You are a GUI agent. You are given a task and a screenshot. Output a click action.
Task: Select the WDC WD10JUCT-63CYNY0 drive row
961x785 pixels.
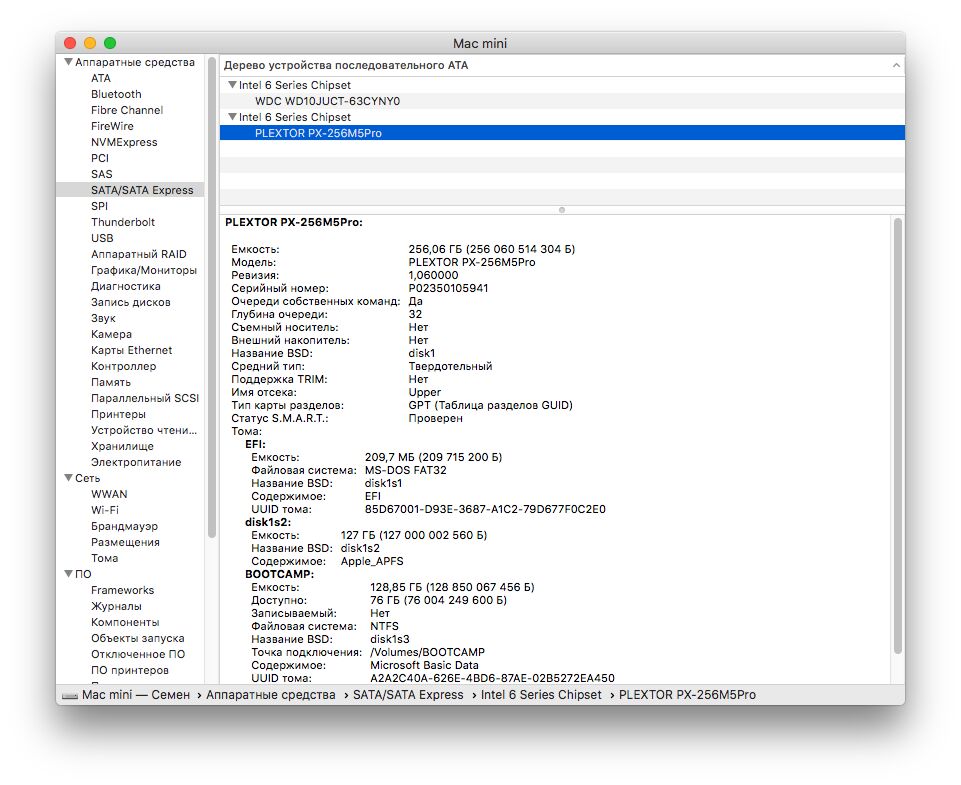click(562, 100)
